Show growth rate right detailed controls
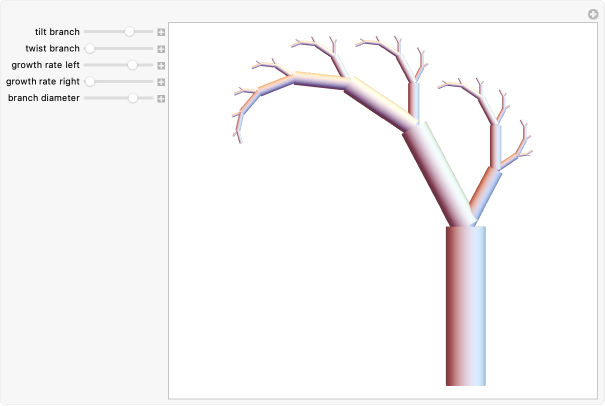The image size is (605, 406). click(x=161, y=81)
